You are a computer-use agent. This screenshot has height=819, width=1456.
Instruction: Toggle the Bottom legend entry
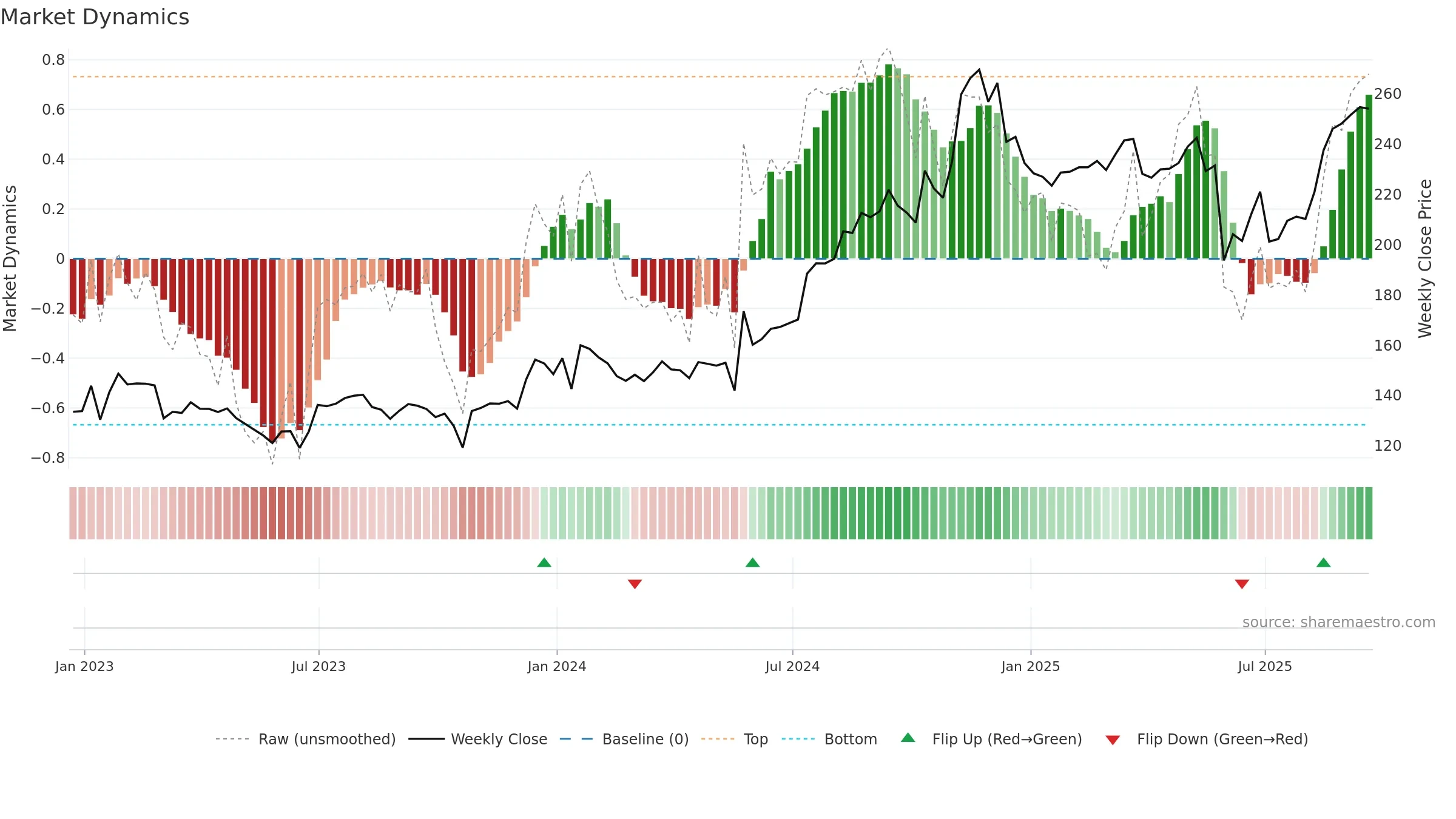tap(829, 739)
